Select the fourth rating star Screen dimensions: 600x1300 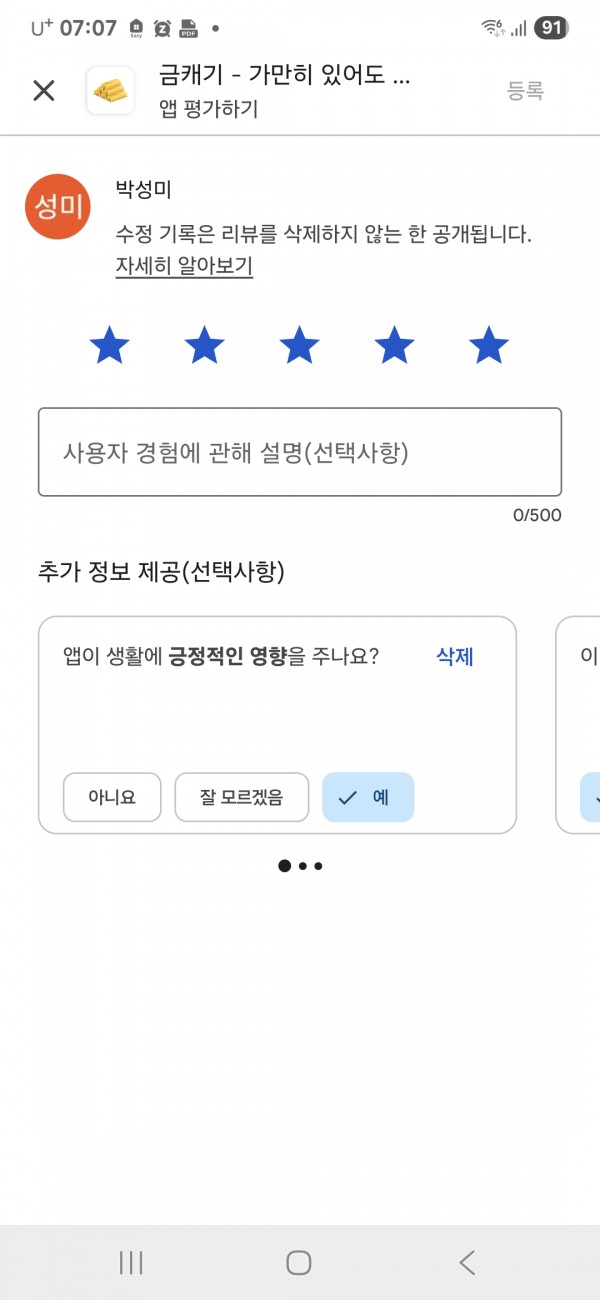394,345
